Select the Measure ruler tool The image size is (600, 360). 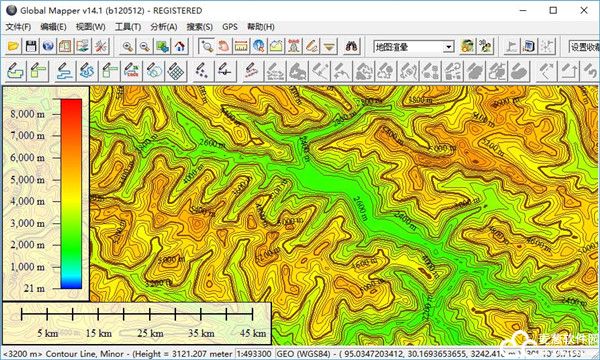[x=241, y=47]
